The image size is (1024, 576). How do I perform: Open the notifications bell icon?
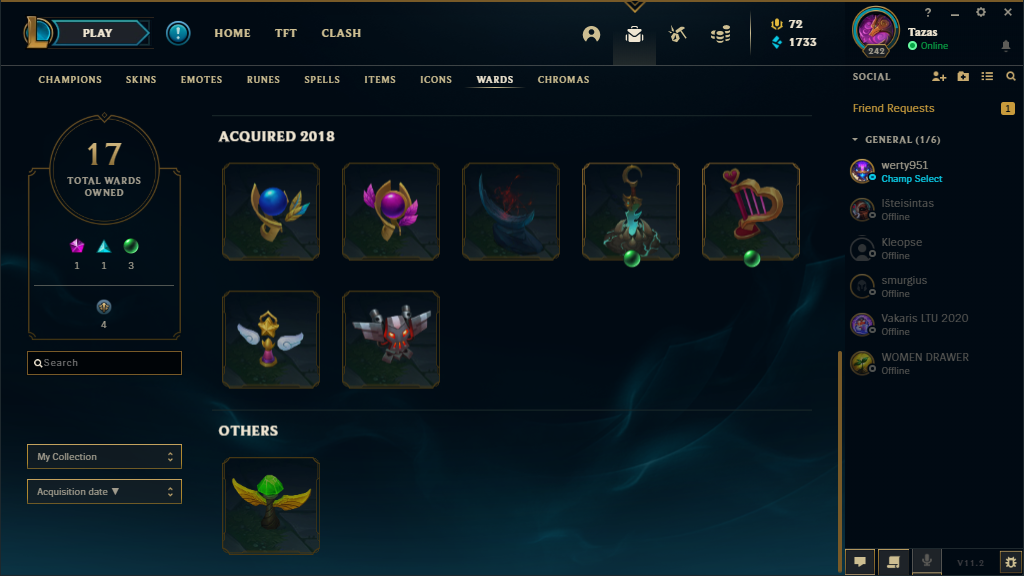tap(1006, 45)
